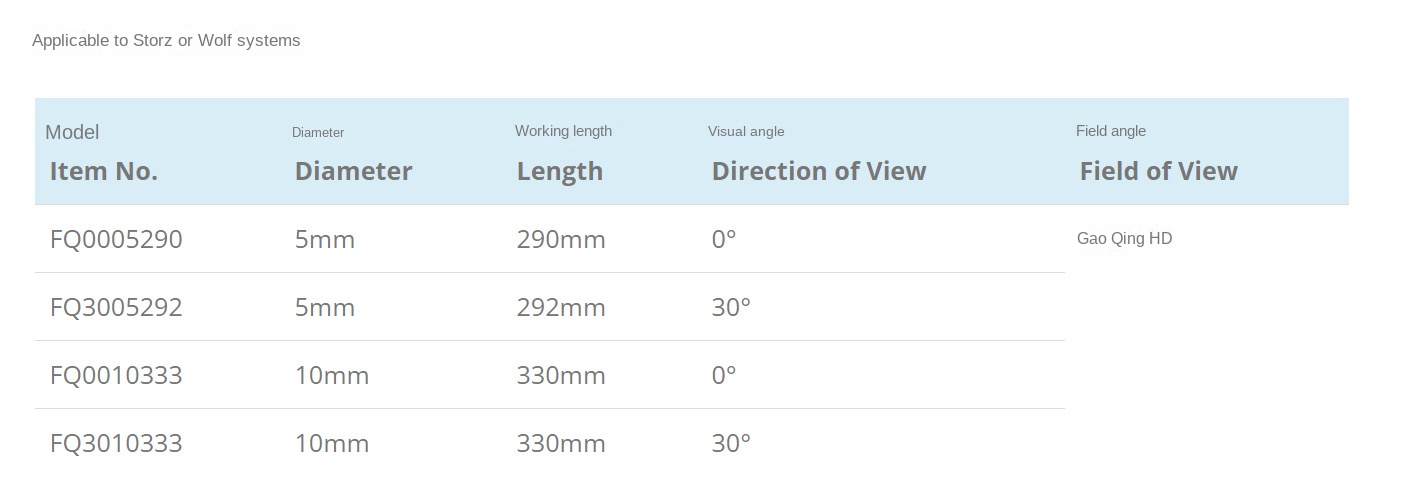The height and width of the screenshot is (501, 1408).
Task: Click the Direction of View header
Action: pos(819,171)
